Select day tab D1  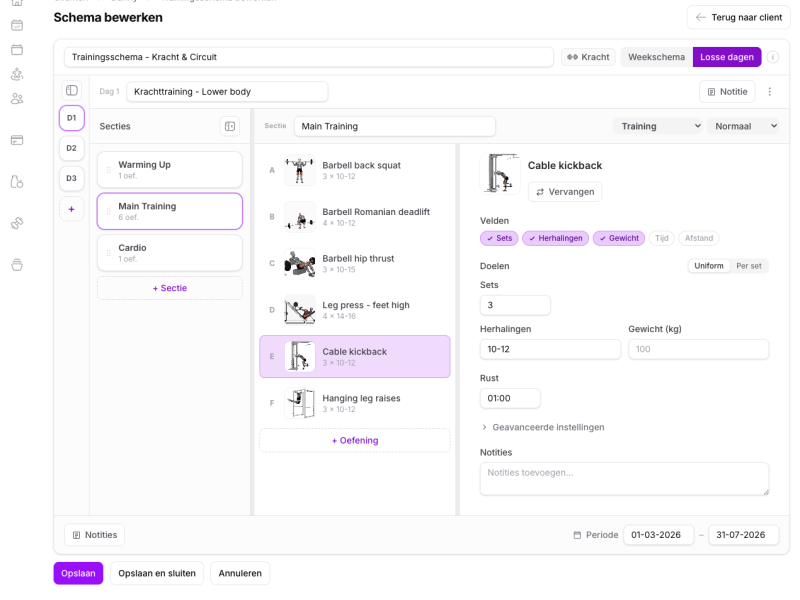tap(72, 118)
